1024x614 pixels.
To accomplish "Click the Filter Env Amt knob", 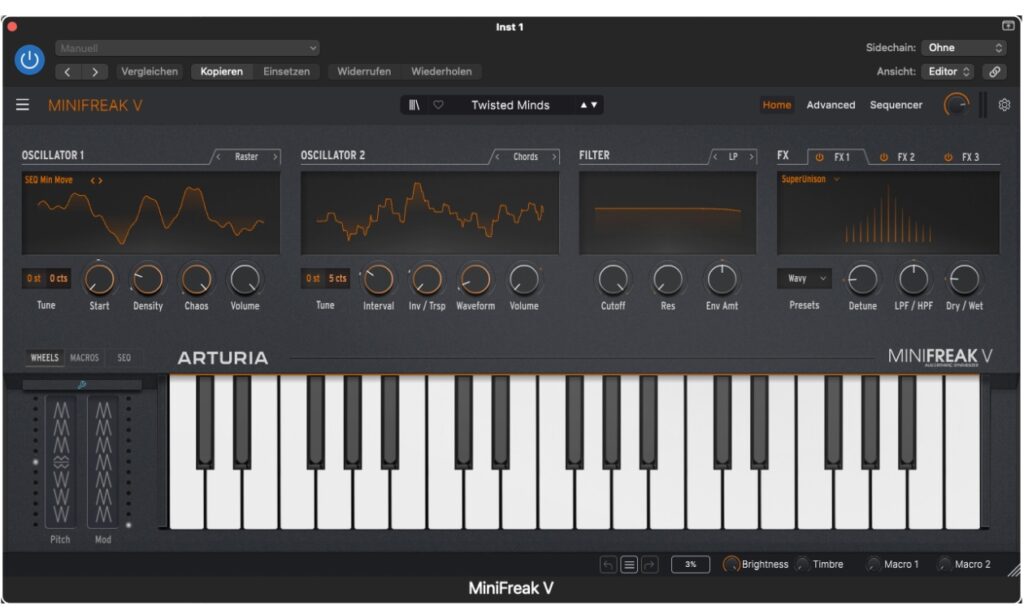I will [x=722, y=279].
